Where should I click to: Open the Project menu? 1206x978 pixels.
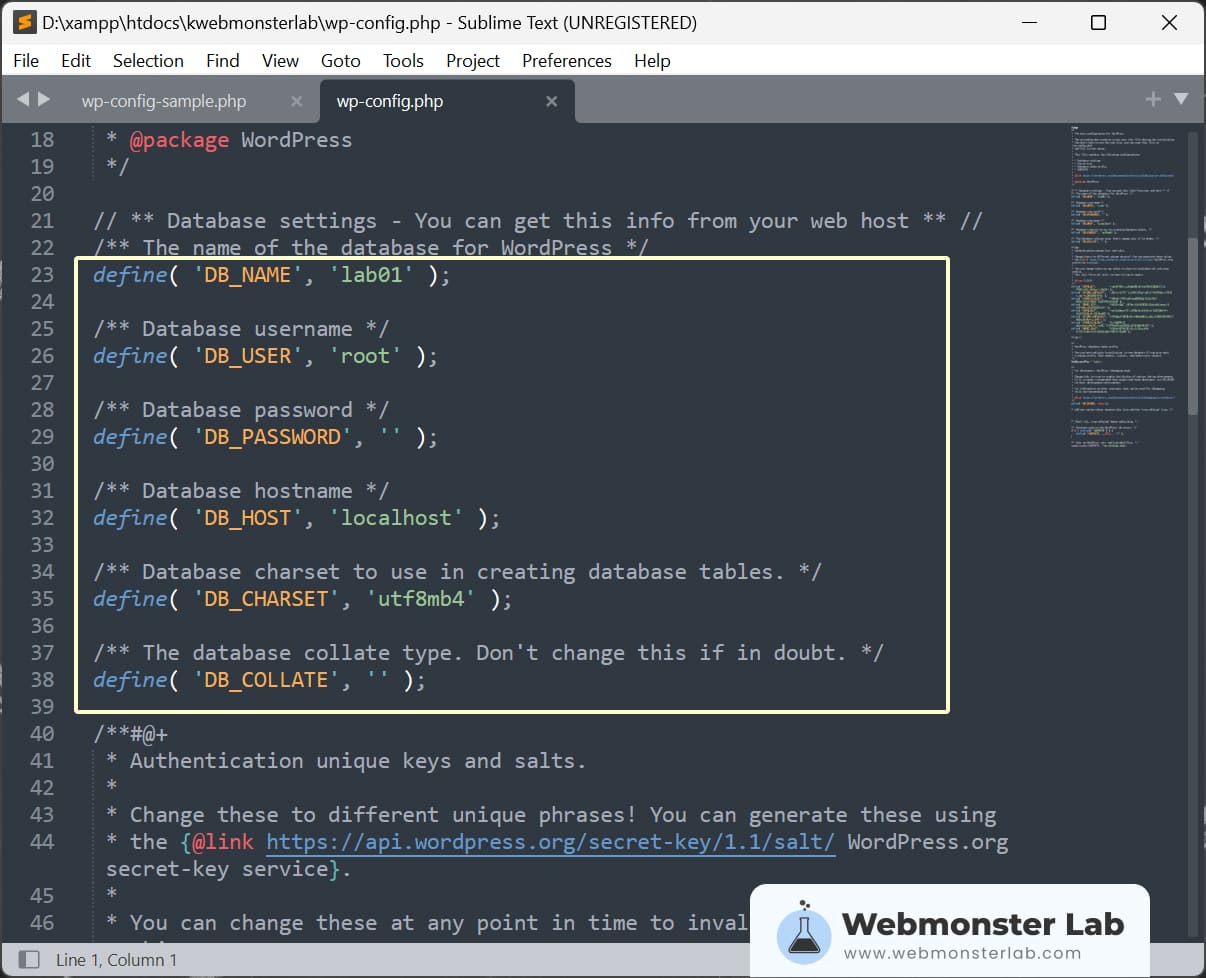472,61
